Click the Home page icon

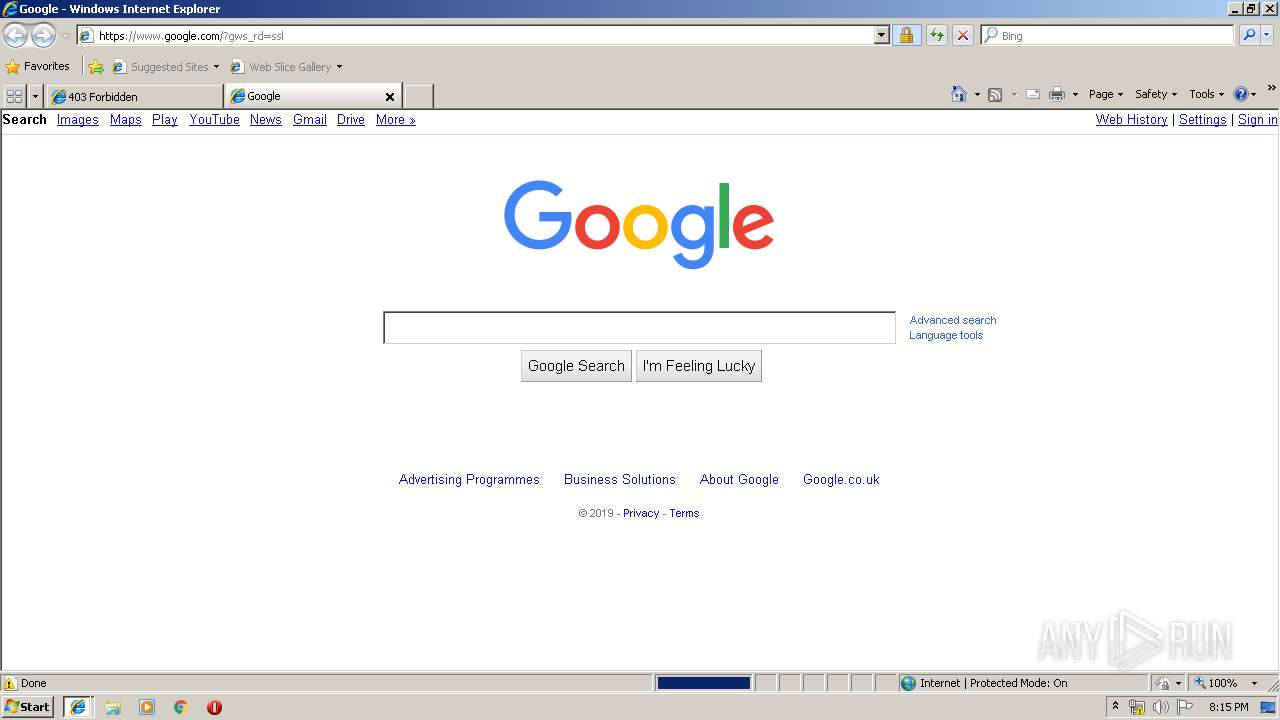click(x=959, y=94)
